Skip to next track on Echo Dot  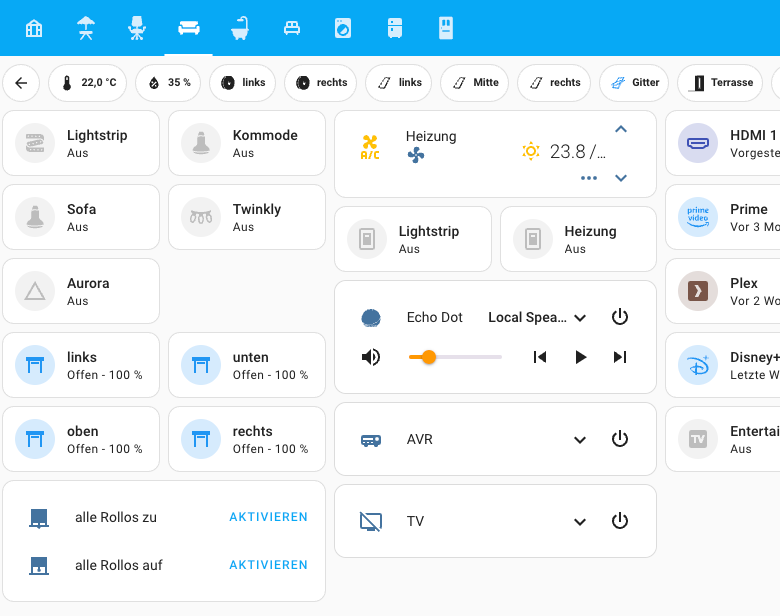(619, 357)
